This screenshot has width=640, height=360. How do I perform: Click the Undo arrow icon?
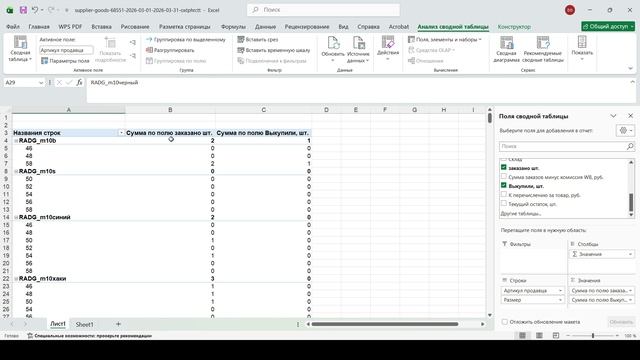pos(35,10)
